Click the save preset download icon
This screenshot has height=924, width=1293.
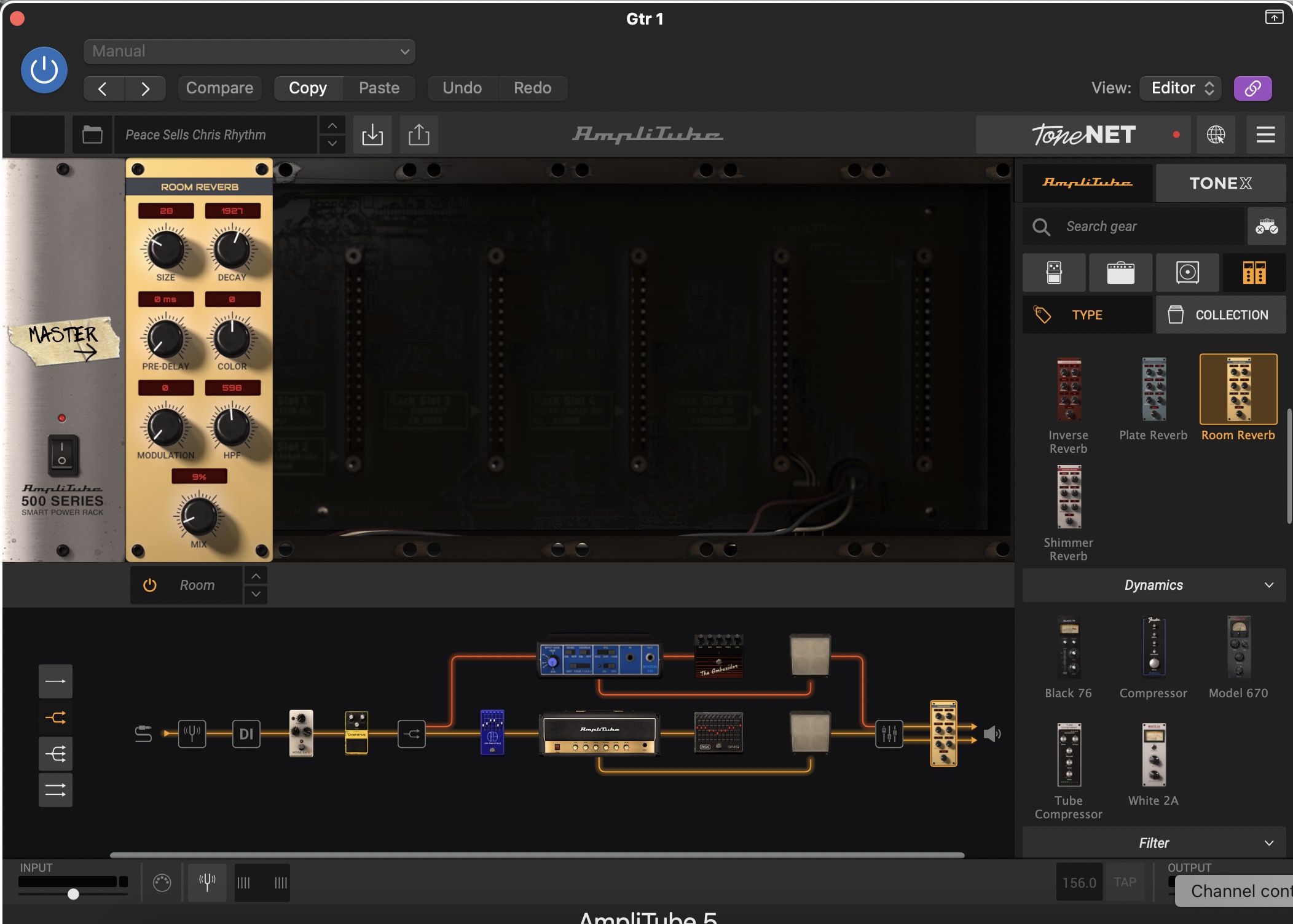[x=372, y=135]
